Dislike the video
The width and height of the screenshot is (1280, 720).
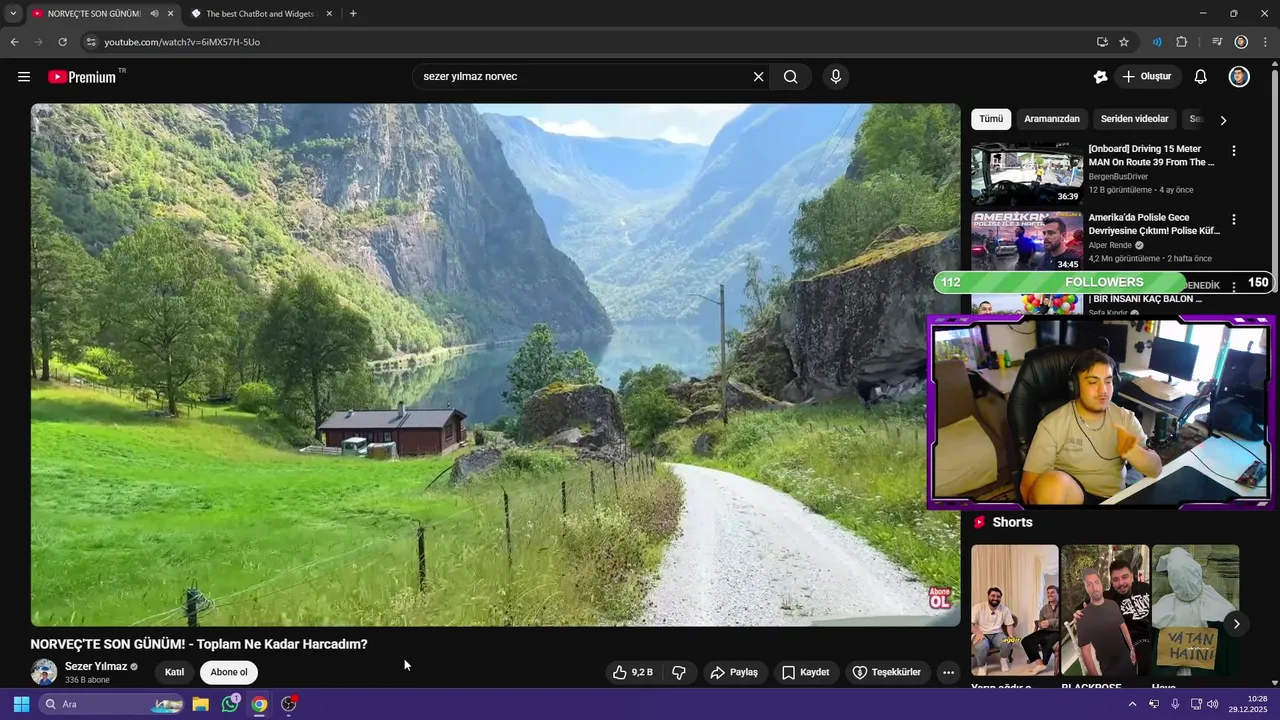click(679, 672)
